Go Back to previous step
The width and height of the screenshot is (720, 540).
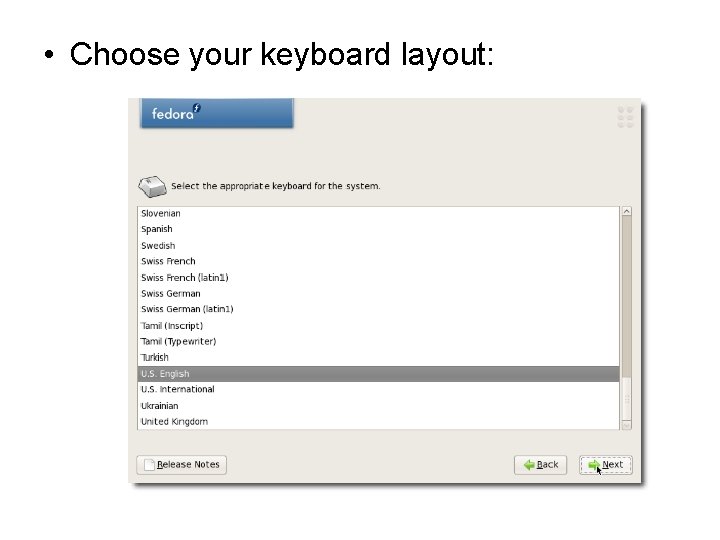(540, 465)
